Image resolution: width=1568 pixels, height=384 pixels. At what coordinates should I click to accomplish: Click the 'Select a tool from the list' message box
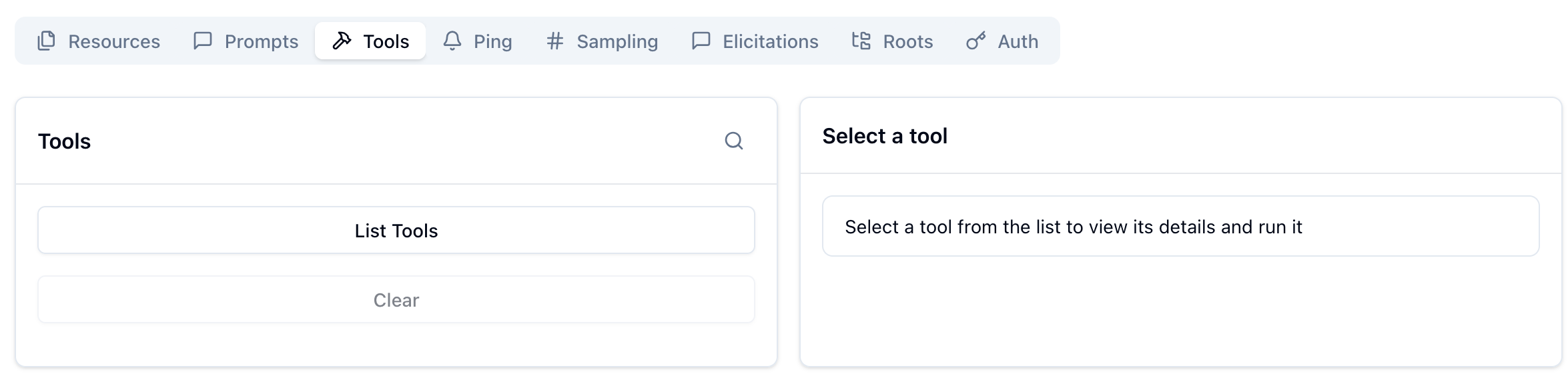tap(1180, 226)
